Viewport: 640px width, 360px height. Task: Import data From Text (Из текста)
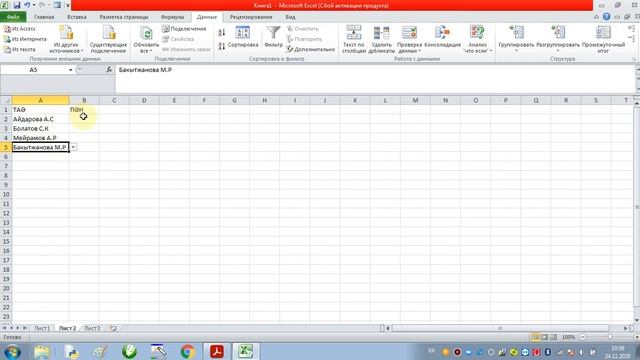[x=20, y=49]
